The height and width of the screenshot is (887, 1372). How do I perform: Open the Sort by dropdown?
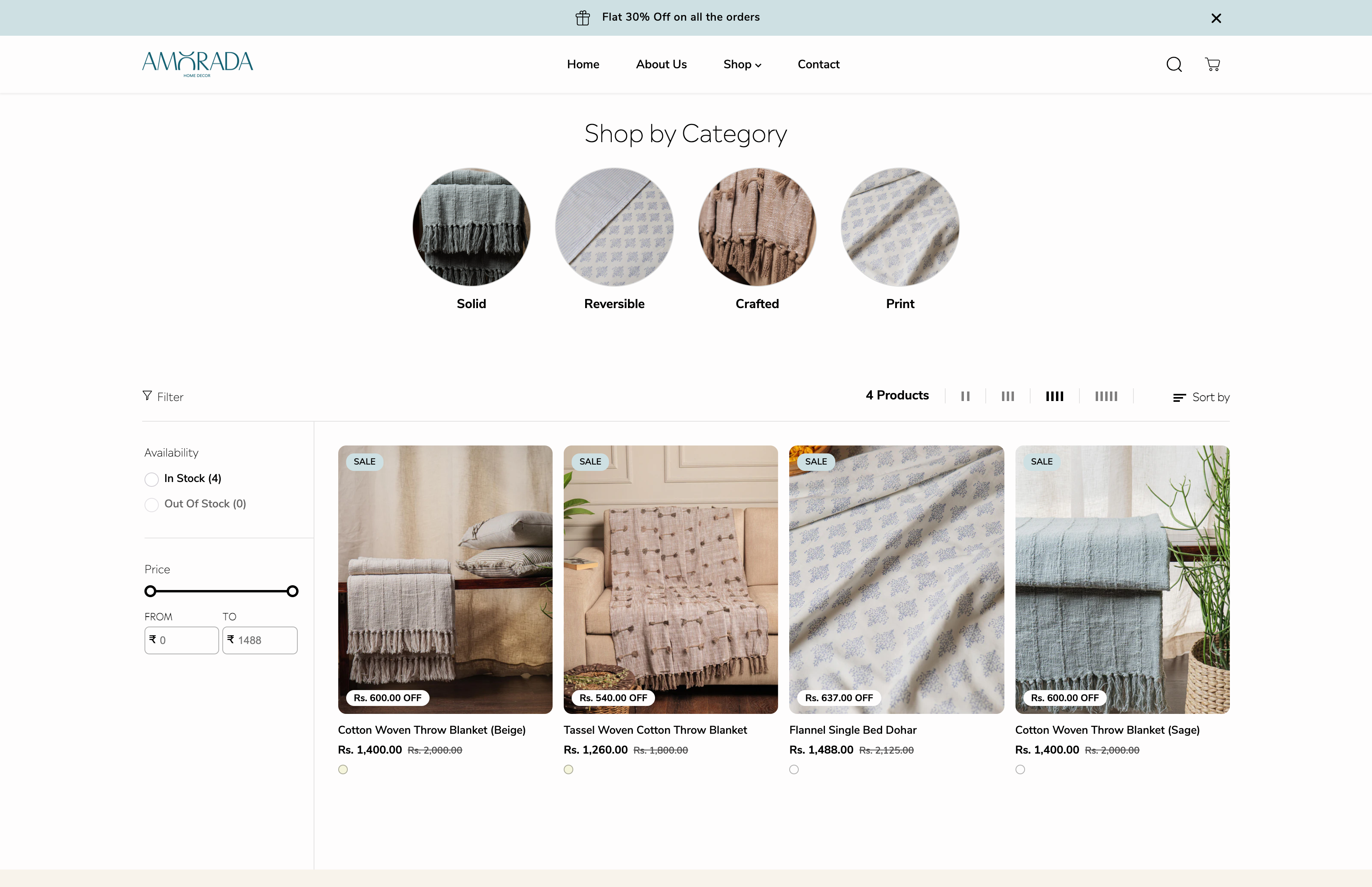(1202, 397)
